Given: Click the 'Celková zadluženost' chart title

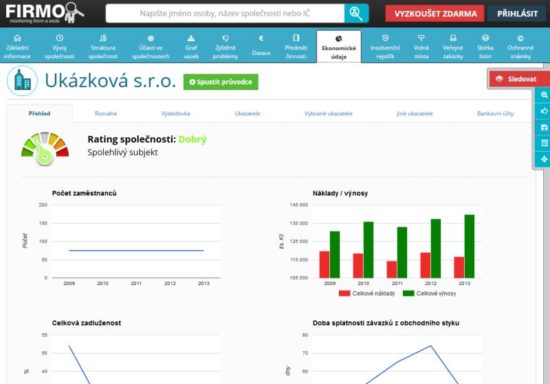Looking at the screenshot, I should click(86, 323).
